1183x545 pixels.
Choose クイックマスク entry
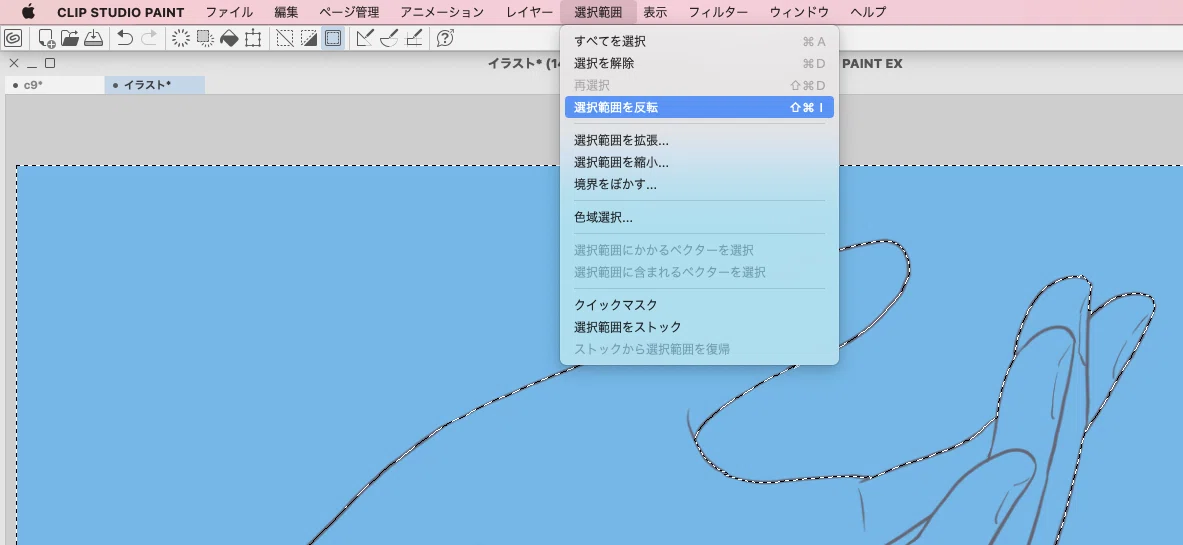point(699,305)
